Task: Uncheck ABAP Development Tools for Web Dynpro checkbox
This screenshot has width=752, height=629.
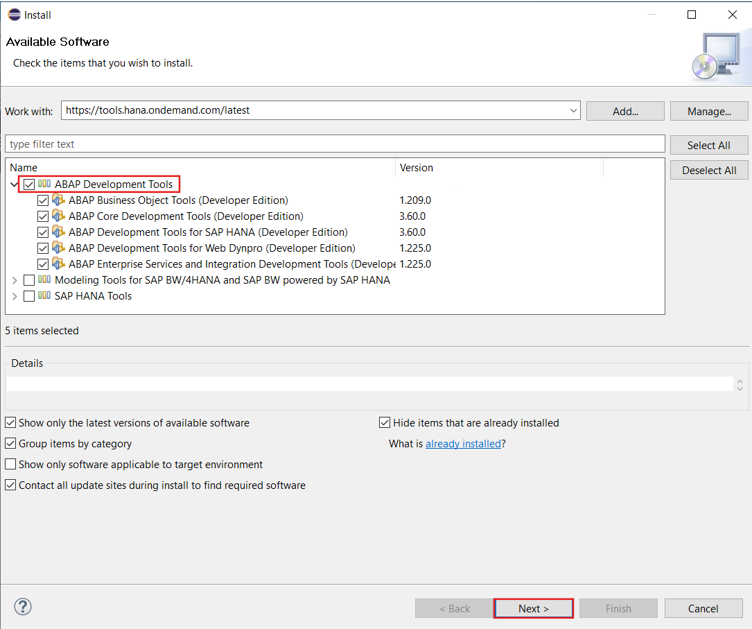Action: [43, 248]
